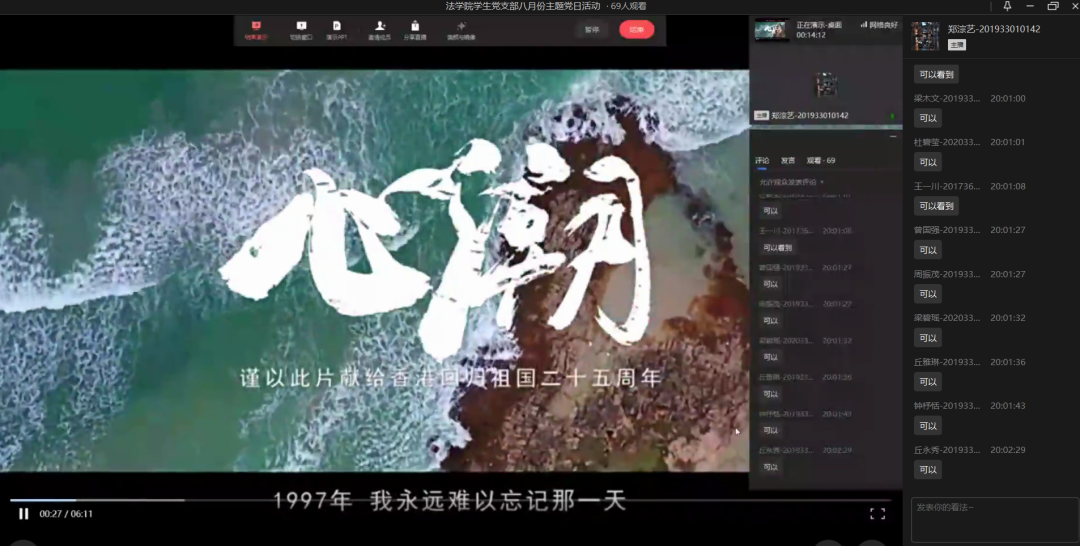Click sender name 曾国强-201933…
Viewport: 1080px width, 546px height.
click(x=947, y=230)
